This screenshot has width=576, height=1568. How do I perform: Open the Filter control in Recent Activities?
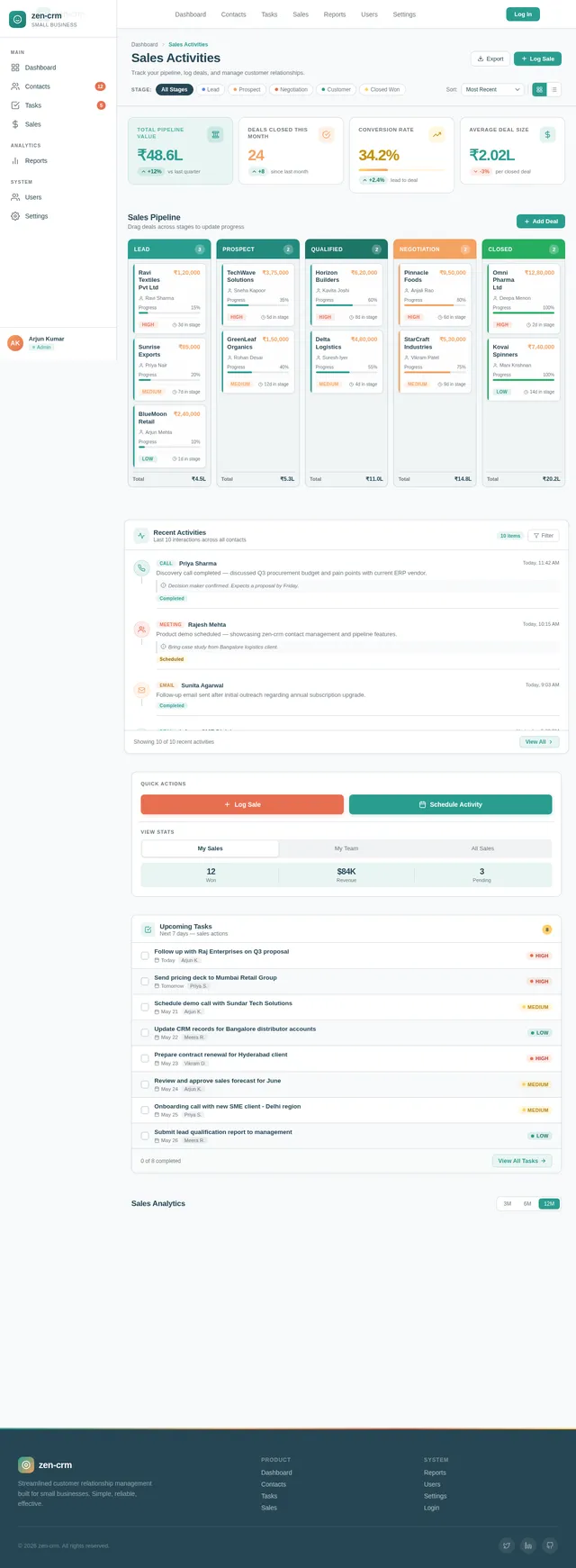click(544, 535)
